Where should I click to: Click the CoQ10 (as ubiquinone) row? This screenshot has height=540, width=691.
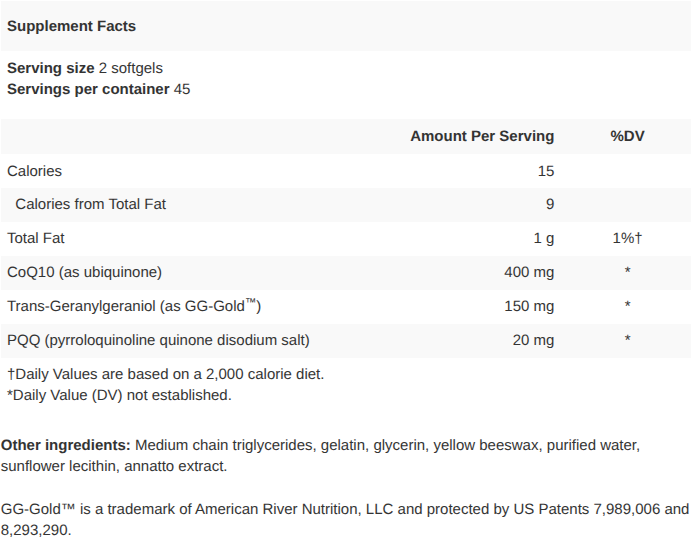(84, 272)
